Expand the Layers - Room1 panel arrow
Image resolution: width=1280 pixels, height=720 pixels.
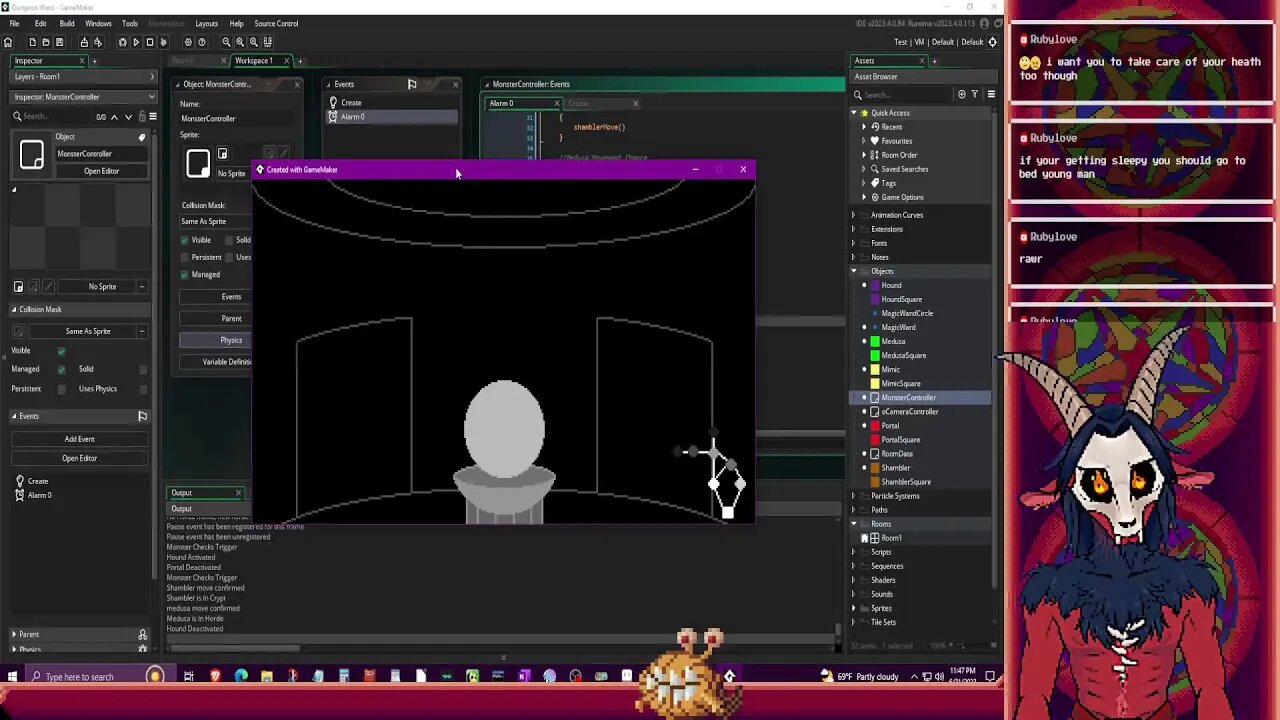[152, 76]
